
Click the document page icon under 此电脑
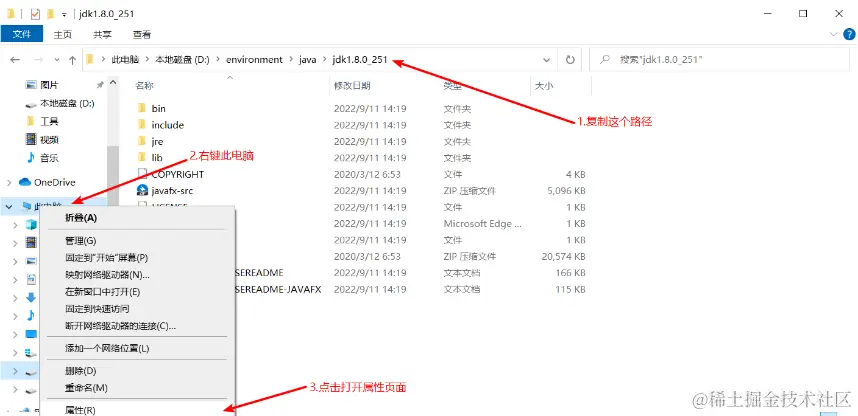click(x=31, y=279)
